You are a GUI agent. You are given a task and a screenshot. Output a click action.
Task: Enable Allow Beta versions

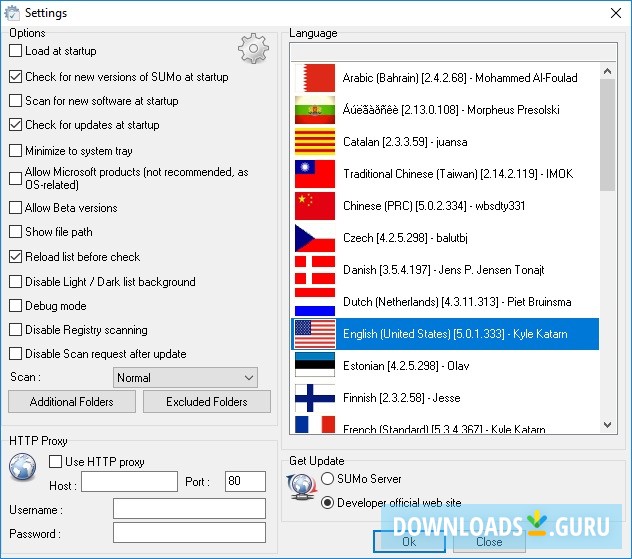(x=15, y=208)
